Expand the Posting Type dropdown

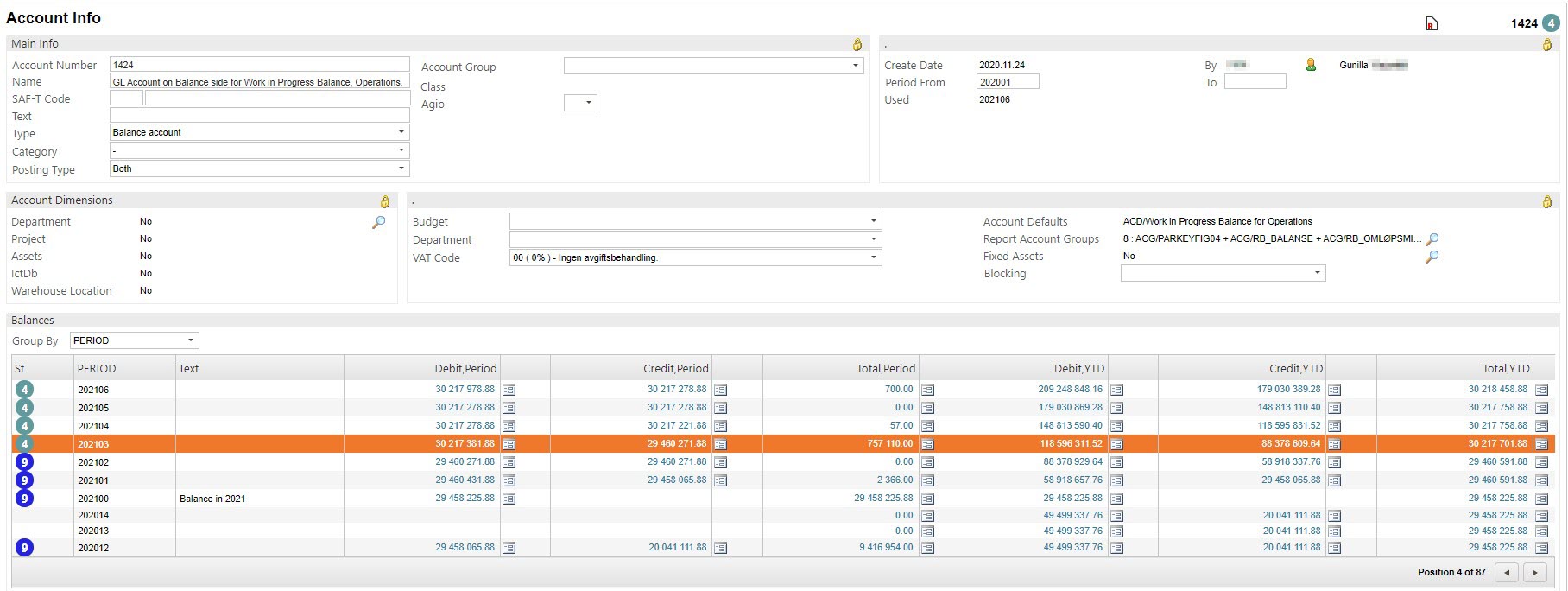(x=401, y=168)
